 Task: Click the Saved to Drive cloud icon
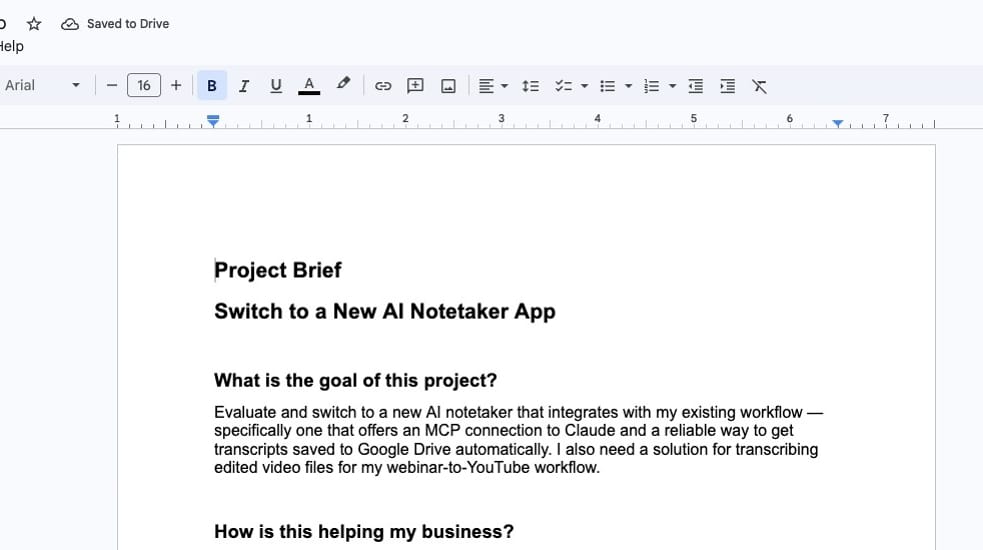tap(70, 24)
